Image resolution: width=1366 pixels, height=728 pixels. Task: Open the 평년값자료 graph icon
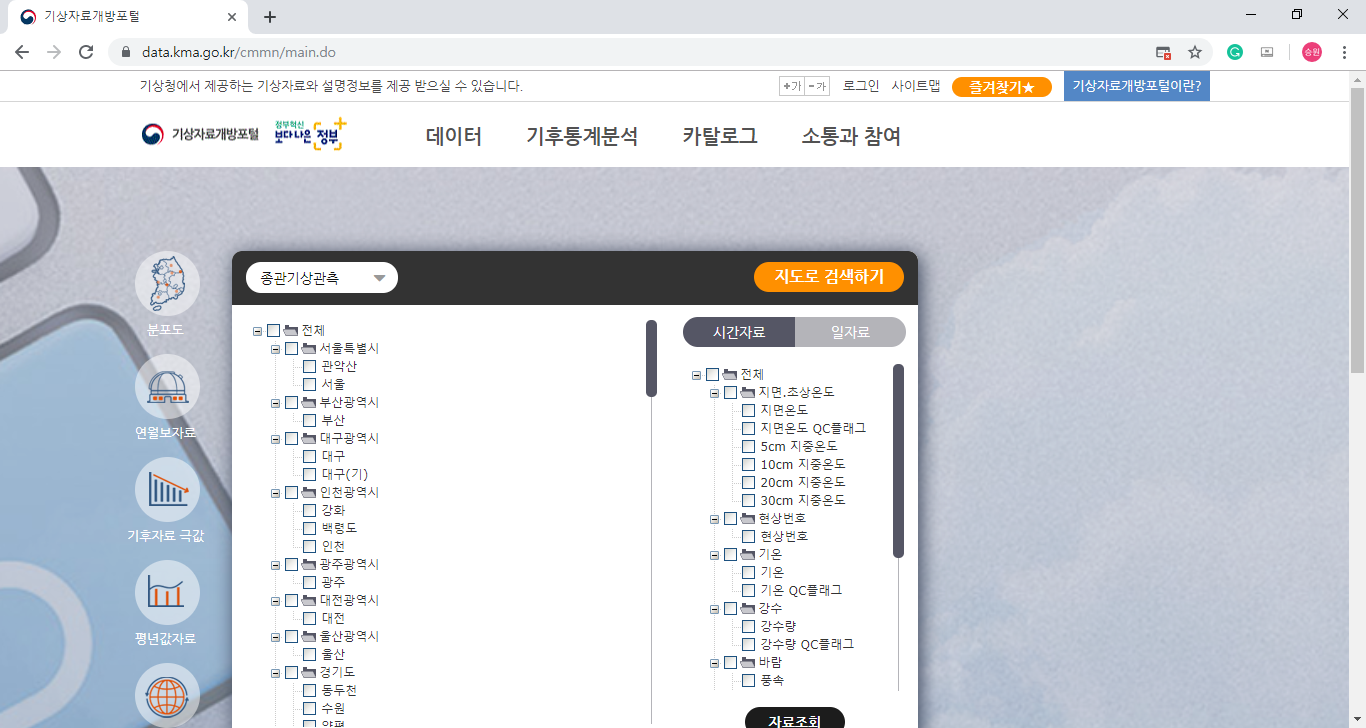point(167,593)
